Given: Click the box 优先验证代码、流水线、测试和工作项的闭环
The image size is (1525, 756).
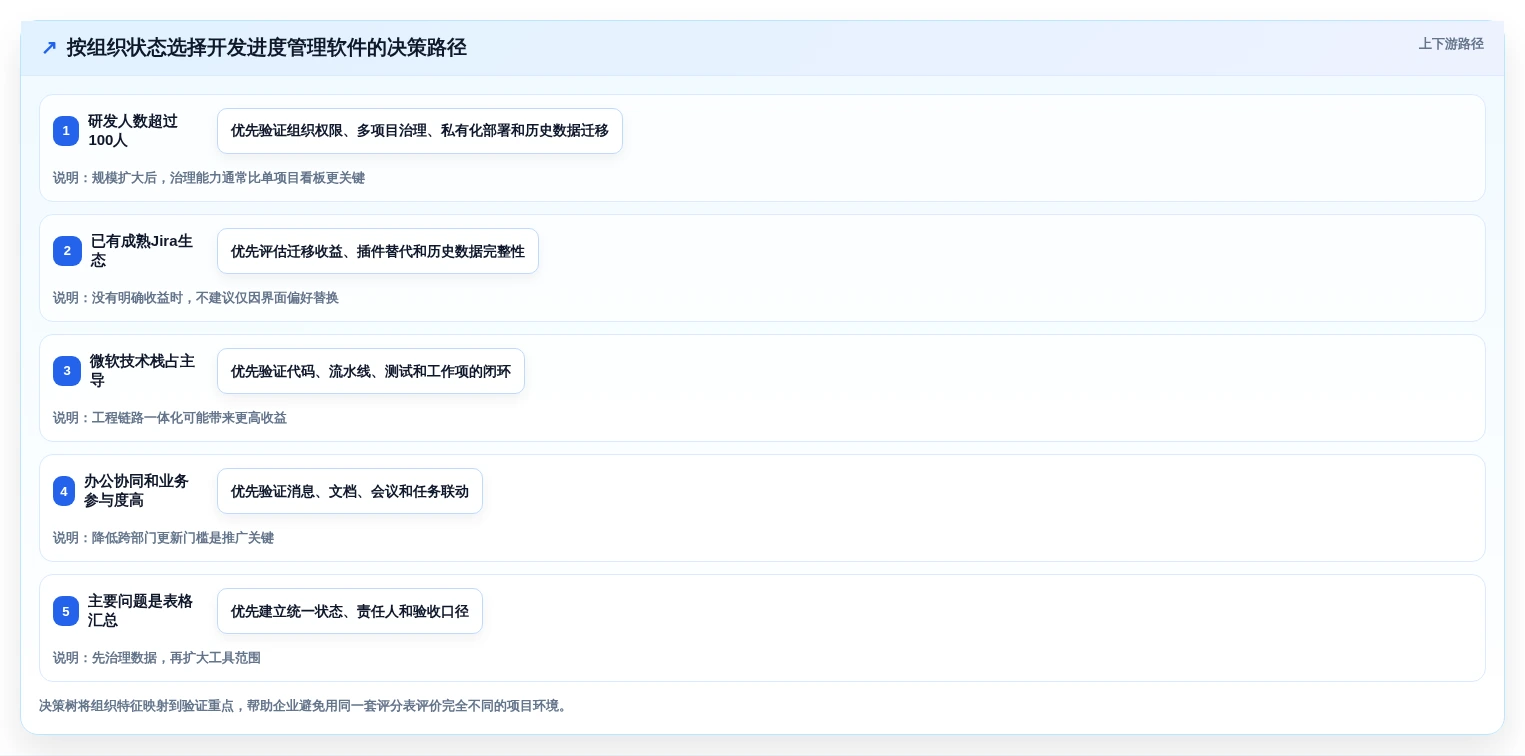Looking at the screenshot, I should coord(371,371).
